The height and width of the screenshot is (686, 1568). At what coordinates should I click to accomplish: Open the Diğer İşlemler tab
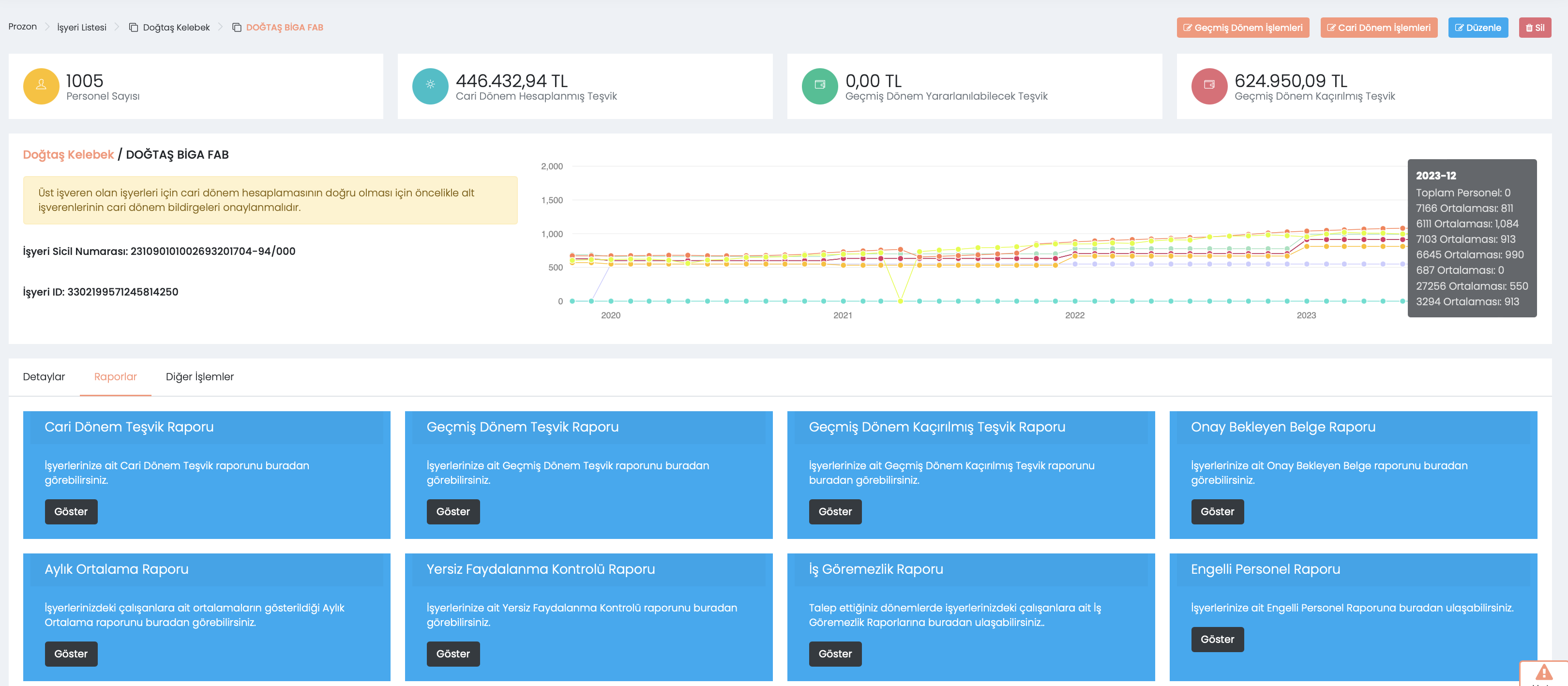[x=200, y=377]
